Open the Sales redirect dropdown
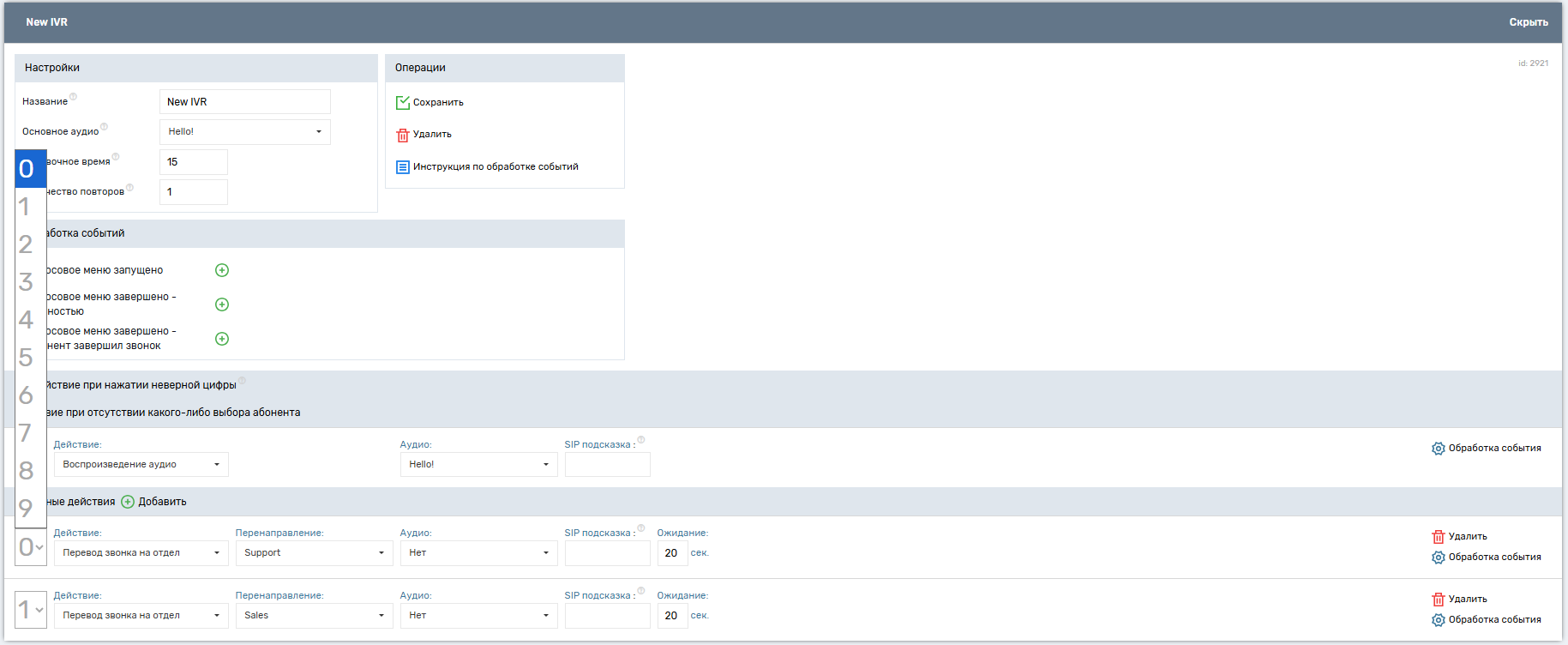The image size is (1568, 645). coord(314,616)
